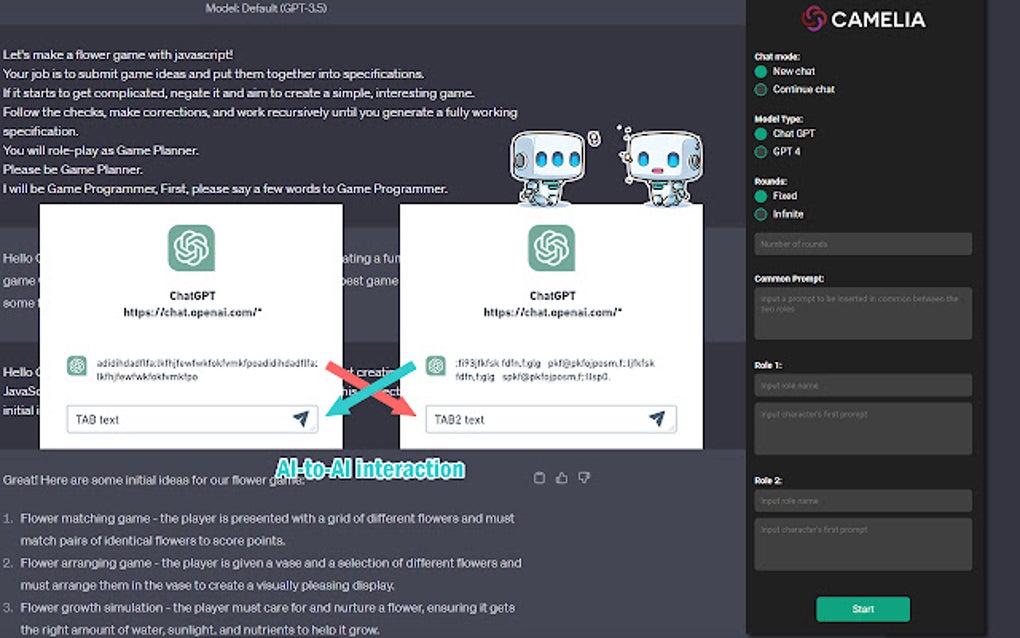Click the Common Prompt text area
Viewport: 1020px width, 638px height.
tap(862, 313)
